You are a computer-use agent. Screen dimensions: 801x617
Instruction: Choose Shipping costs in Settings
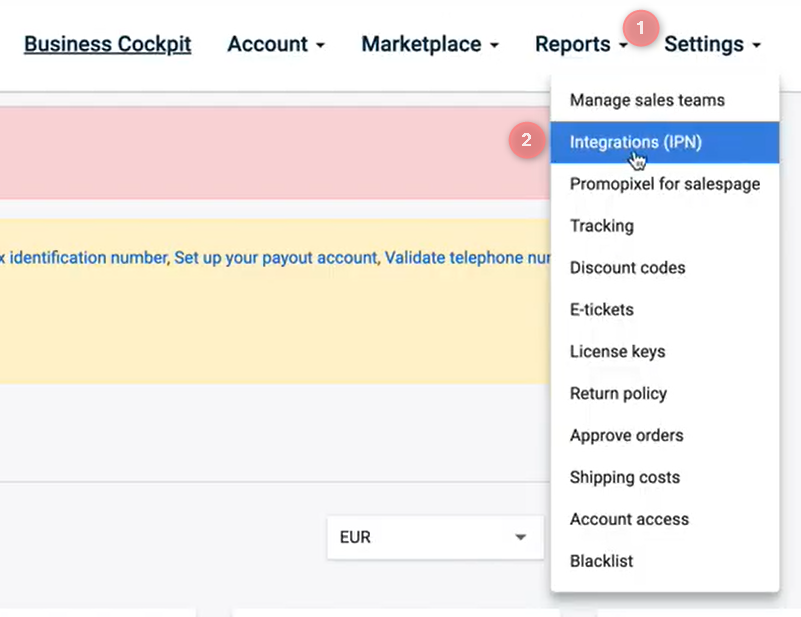coord(624,478)
